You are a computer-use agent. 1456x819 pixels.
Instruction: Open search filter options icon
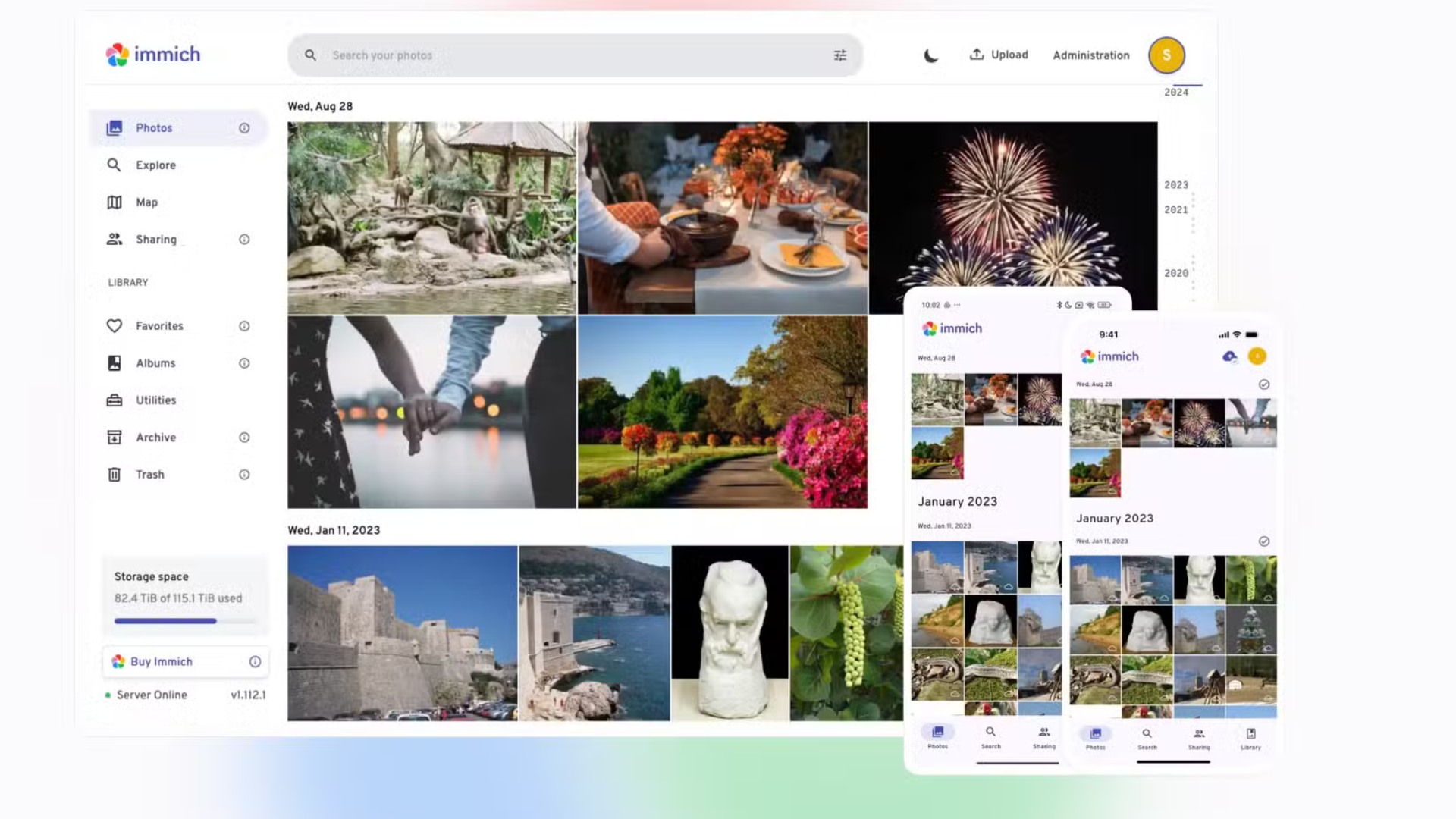840,55
